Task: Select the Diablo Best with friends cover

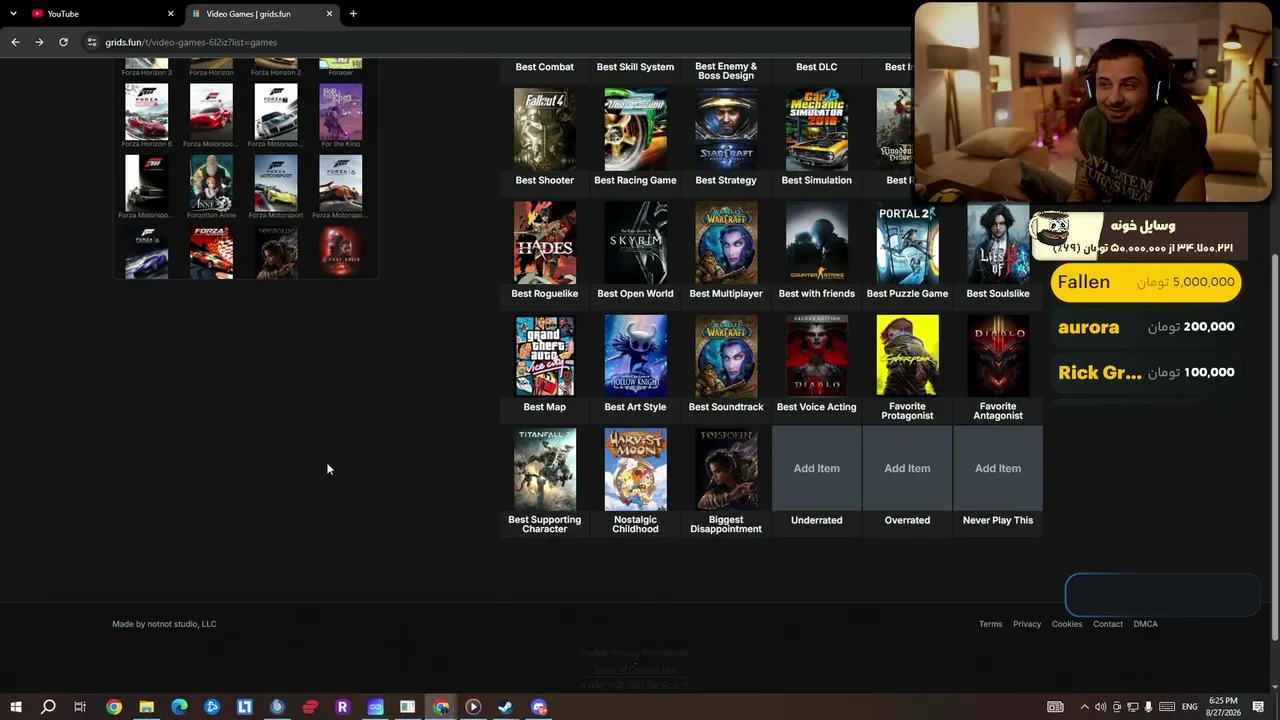Action: pyautogui.click(x=817, y=356)
